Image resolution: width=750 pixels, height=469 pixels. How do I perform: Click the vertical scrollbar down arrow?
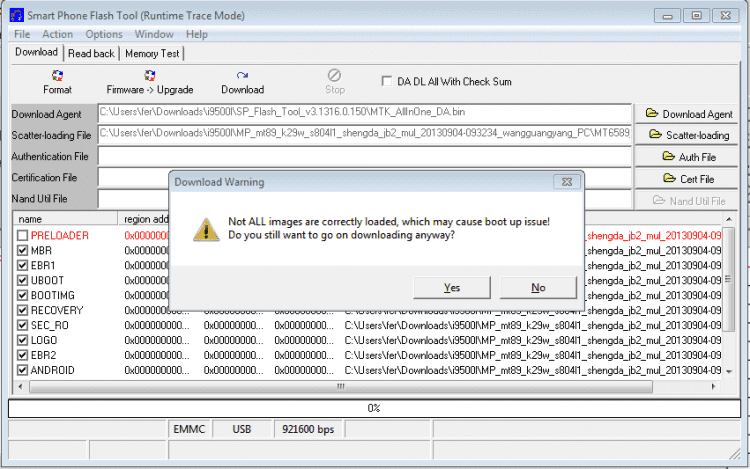point(728,371)
